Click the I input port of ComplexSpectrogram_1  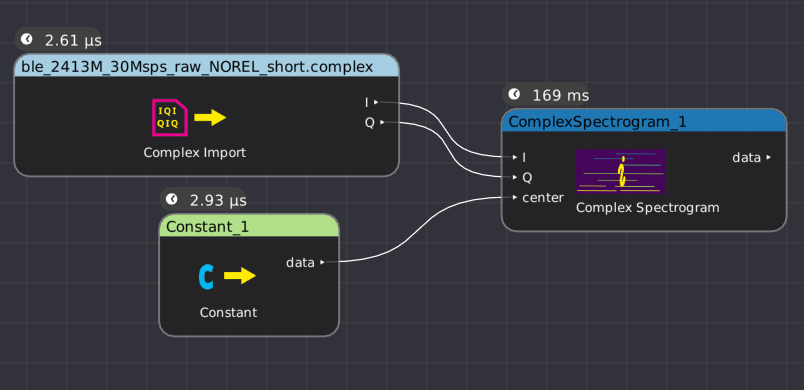(x=515, y=157)
